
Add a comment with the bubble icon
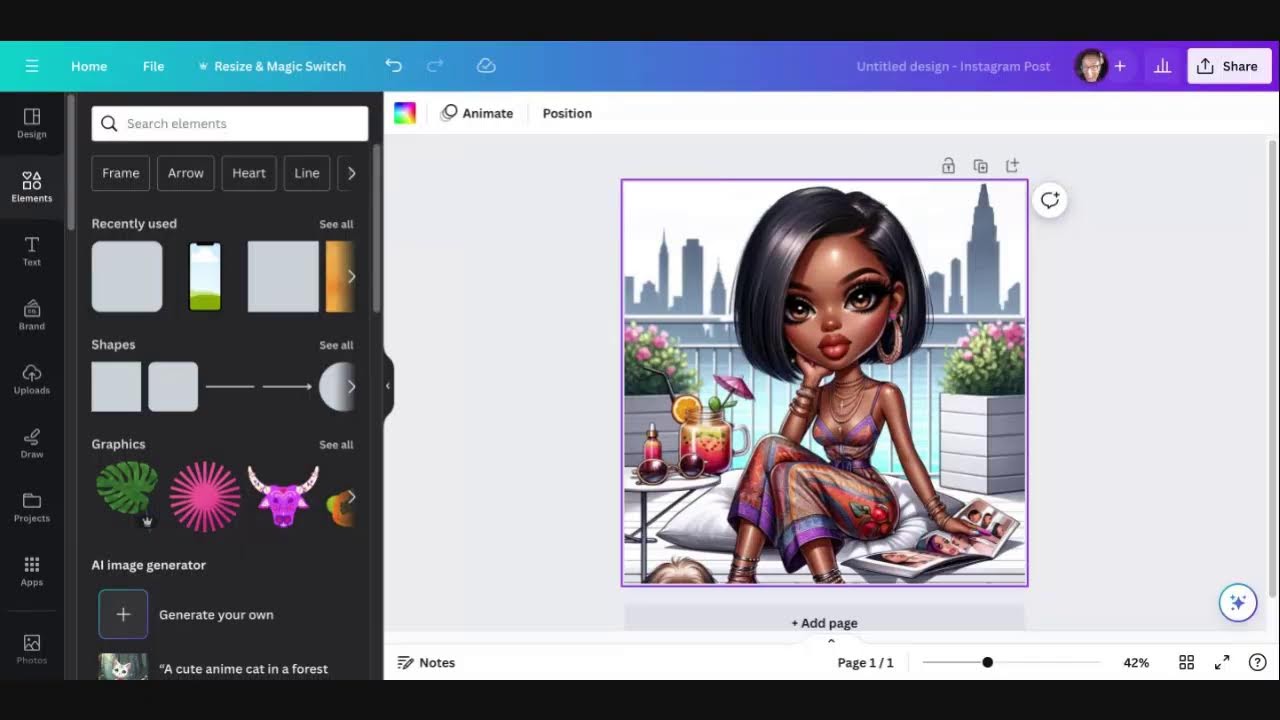pyautogui.click(x=1050, y=200)
